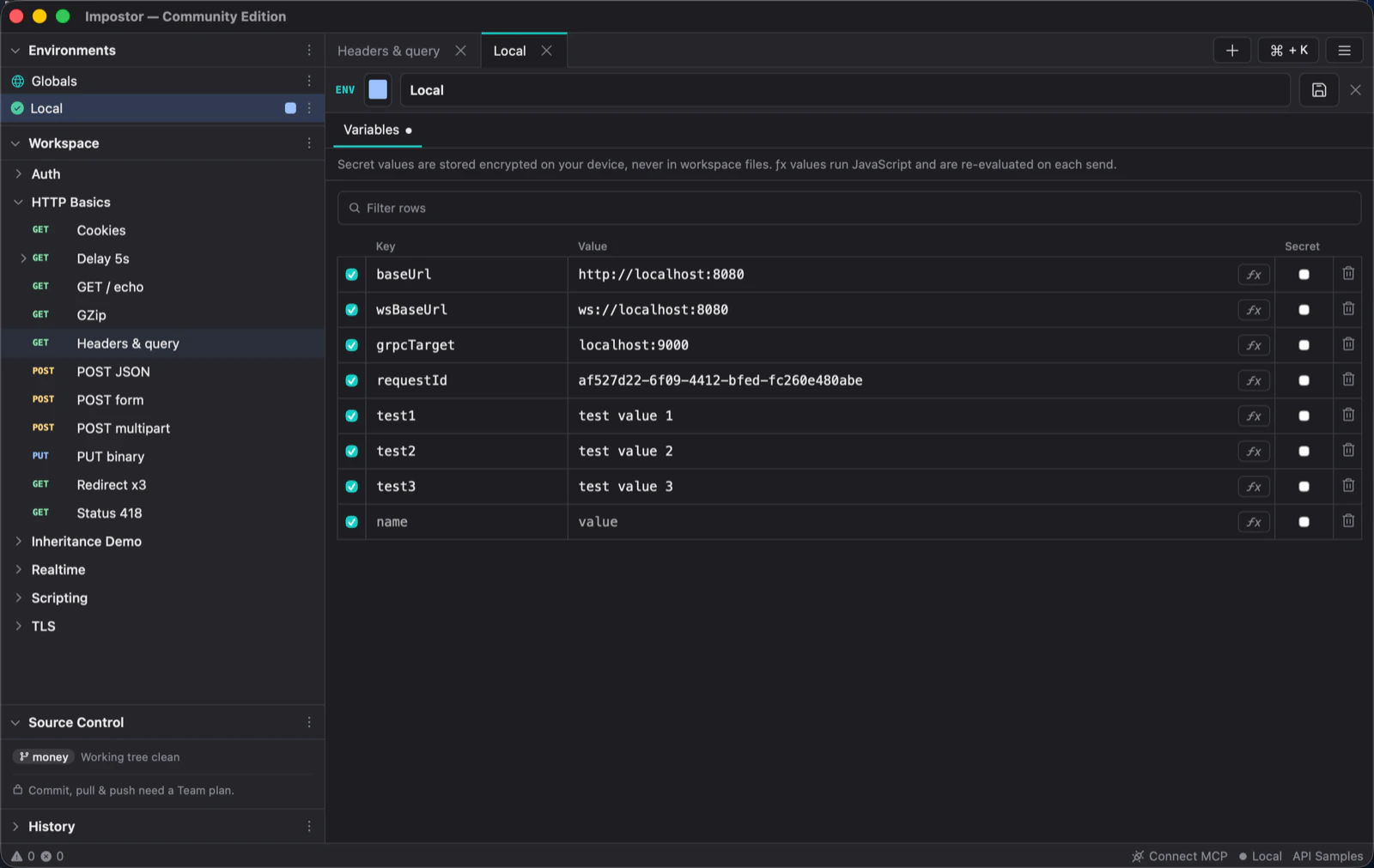This screenshot has width=1374, height=868.
Task: Delete the wsBaseUrl variable row
Action: [1348, 309]
